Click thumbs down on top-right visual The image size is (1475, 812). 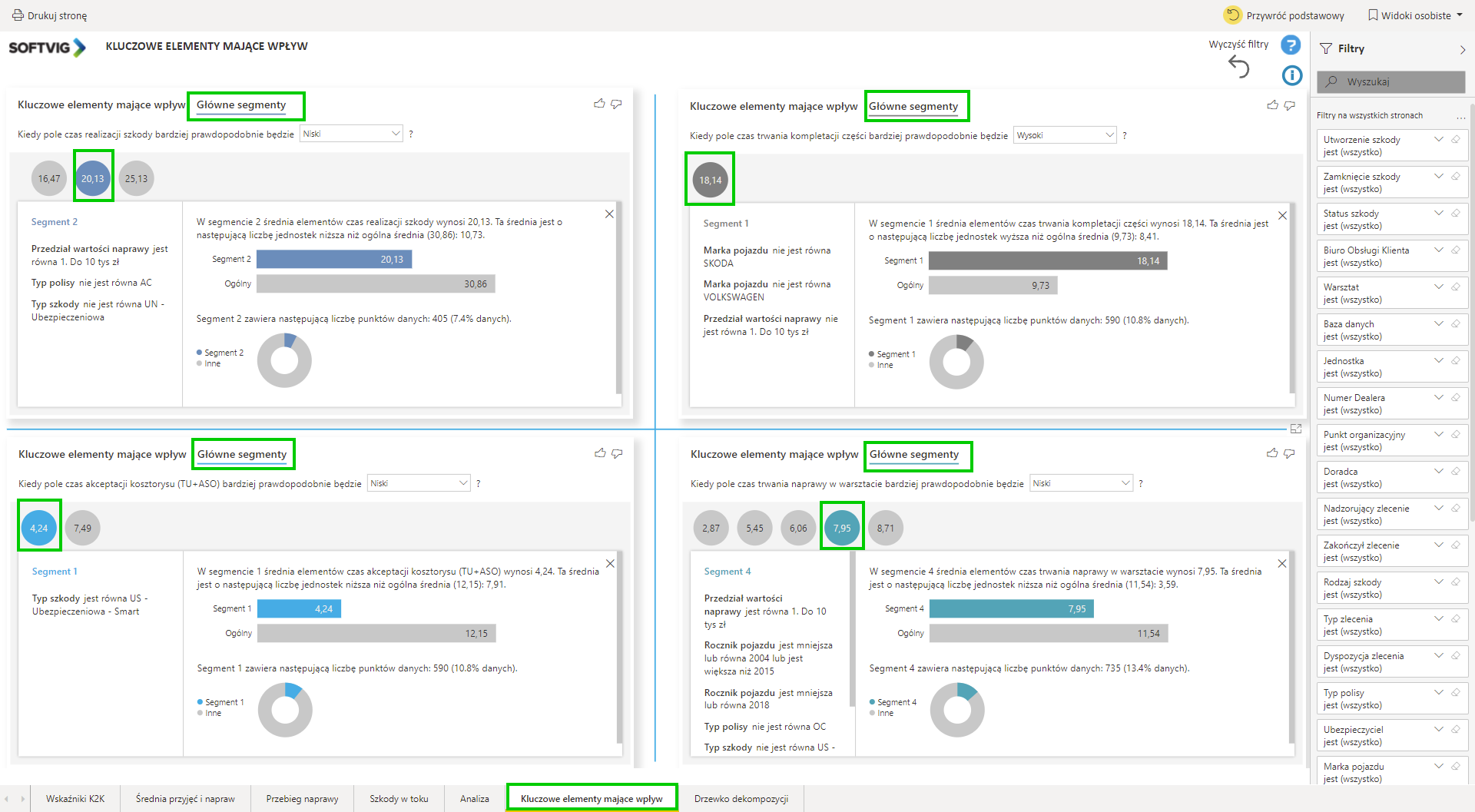tap(1289, 105)
